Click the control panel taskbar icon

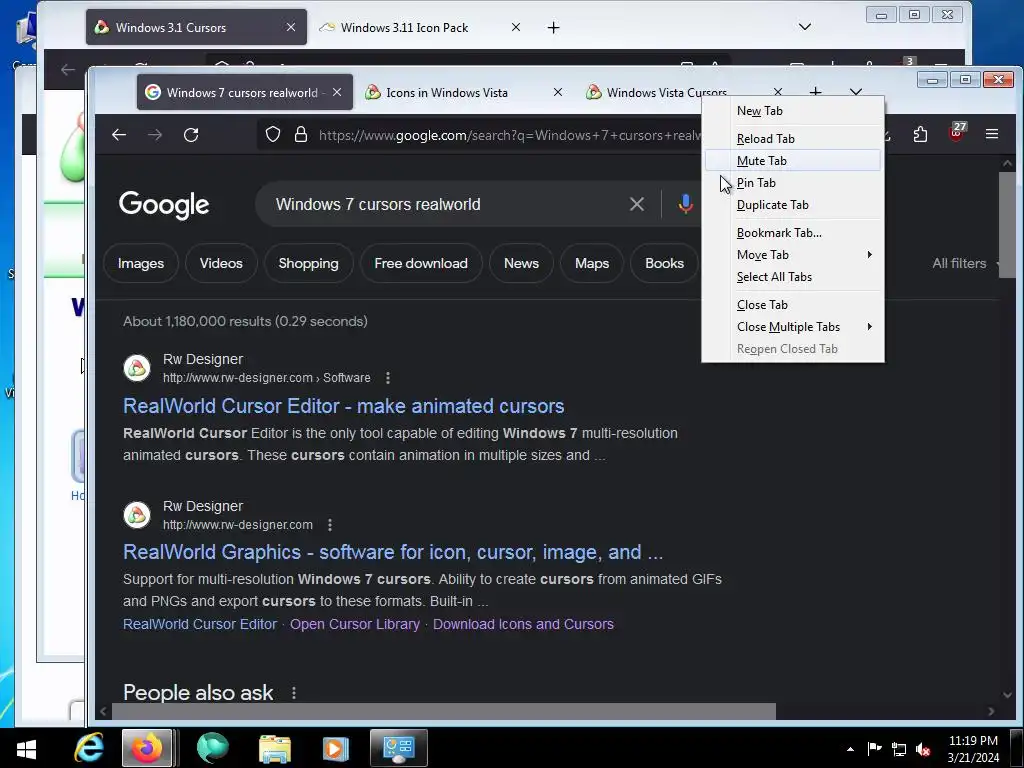pos(398,748)
